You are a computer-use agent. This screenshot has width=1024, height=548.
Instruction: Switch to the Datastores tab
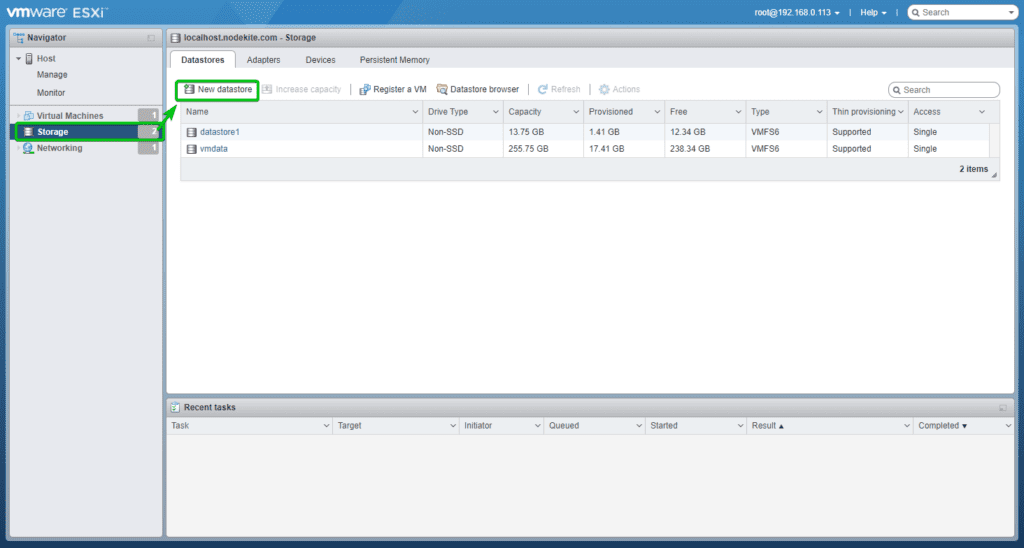coord(202,59)
